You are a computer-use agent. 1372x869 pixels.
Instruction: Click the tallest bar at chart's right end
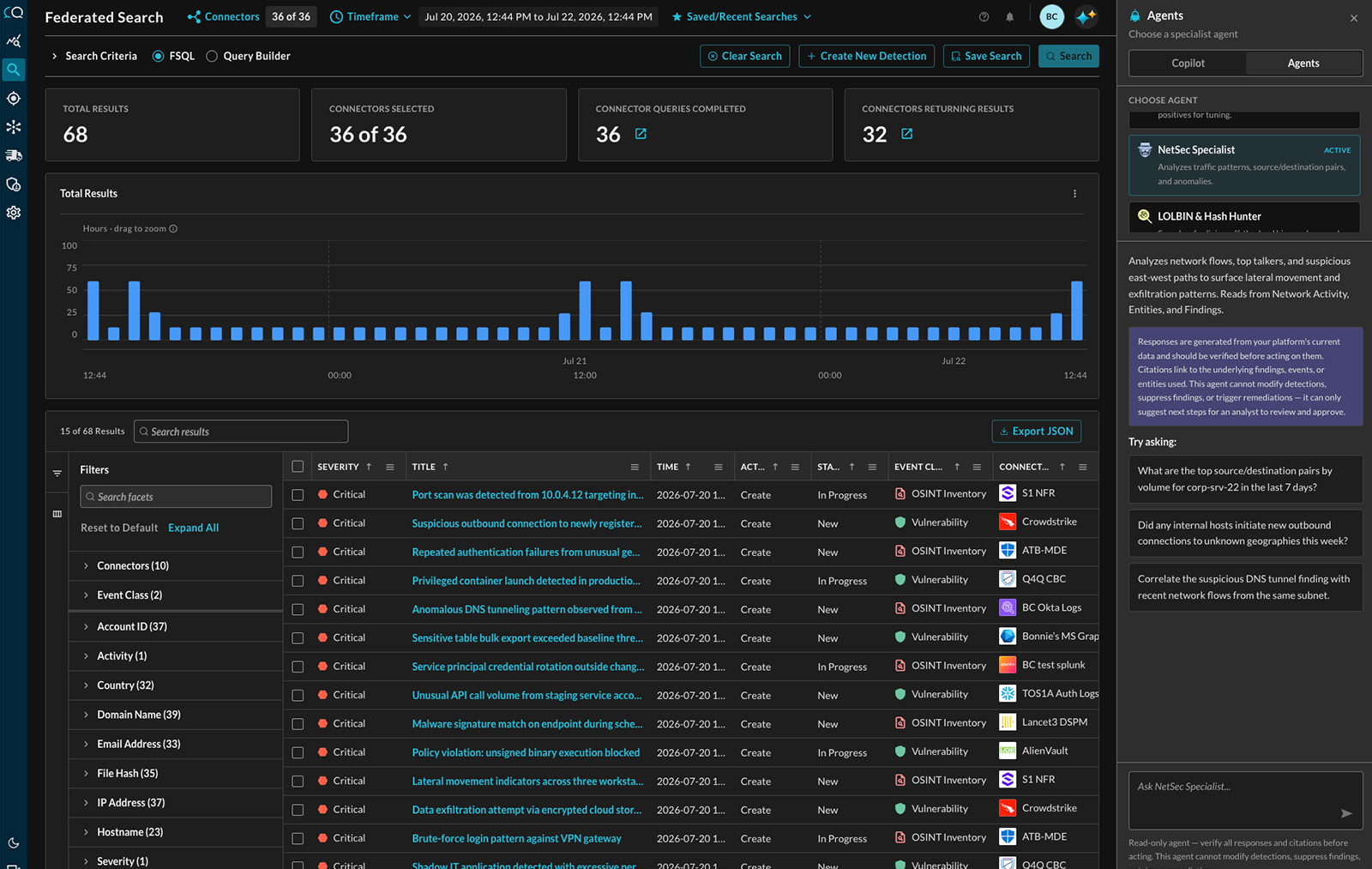tap(1076, 311)
